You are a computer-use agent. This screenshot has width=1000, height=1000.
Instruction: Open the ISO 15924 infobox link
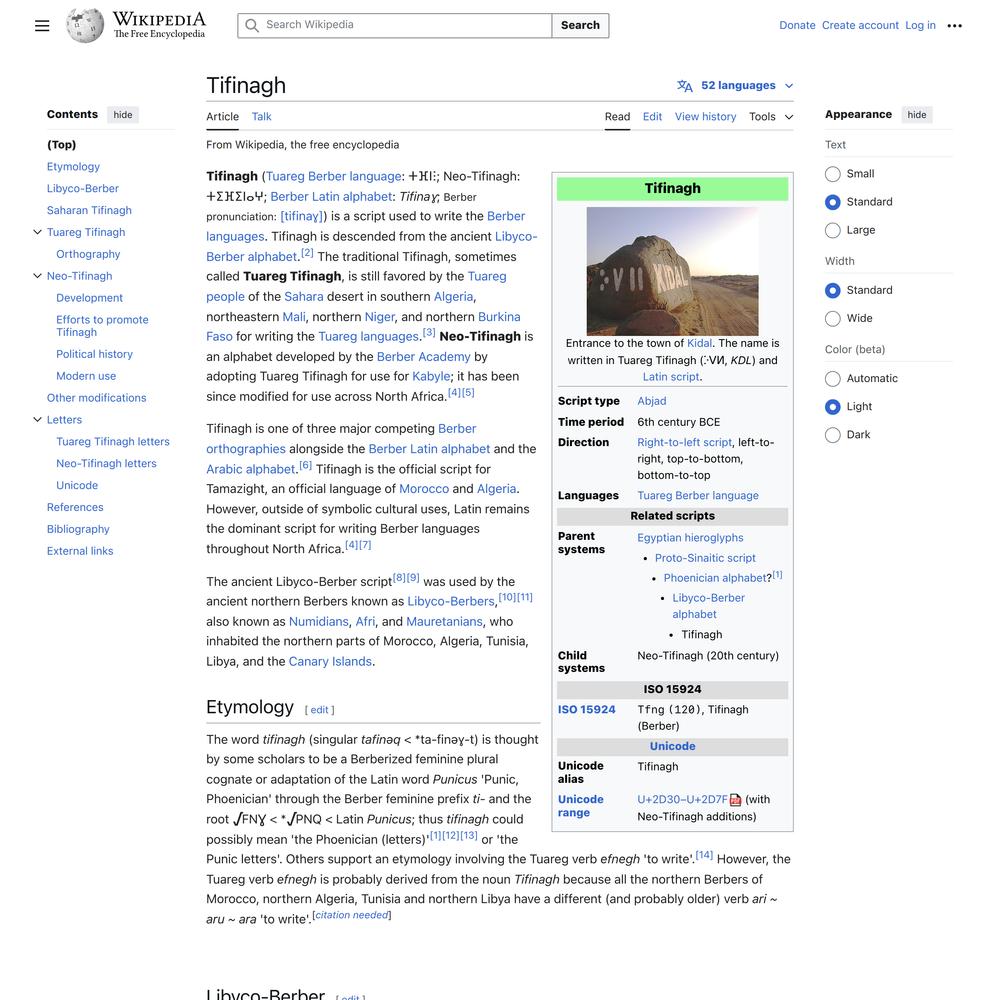click(587, 710)
